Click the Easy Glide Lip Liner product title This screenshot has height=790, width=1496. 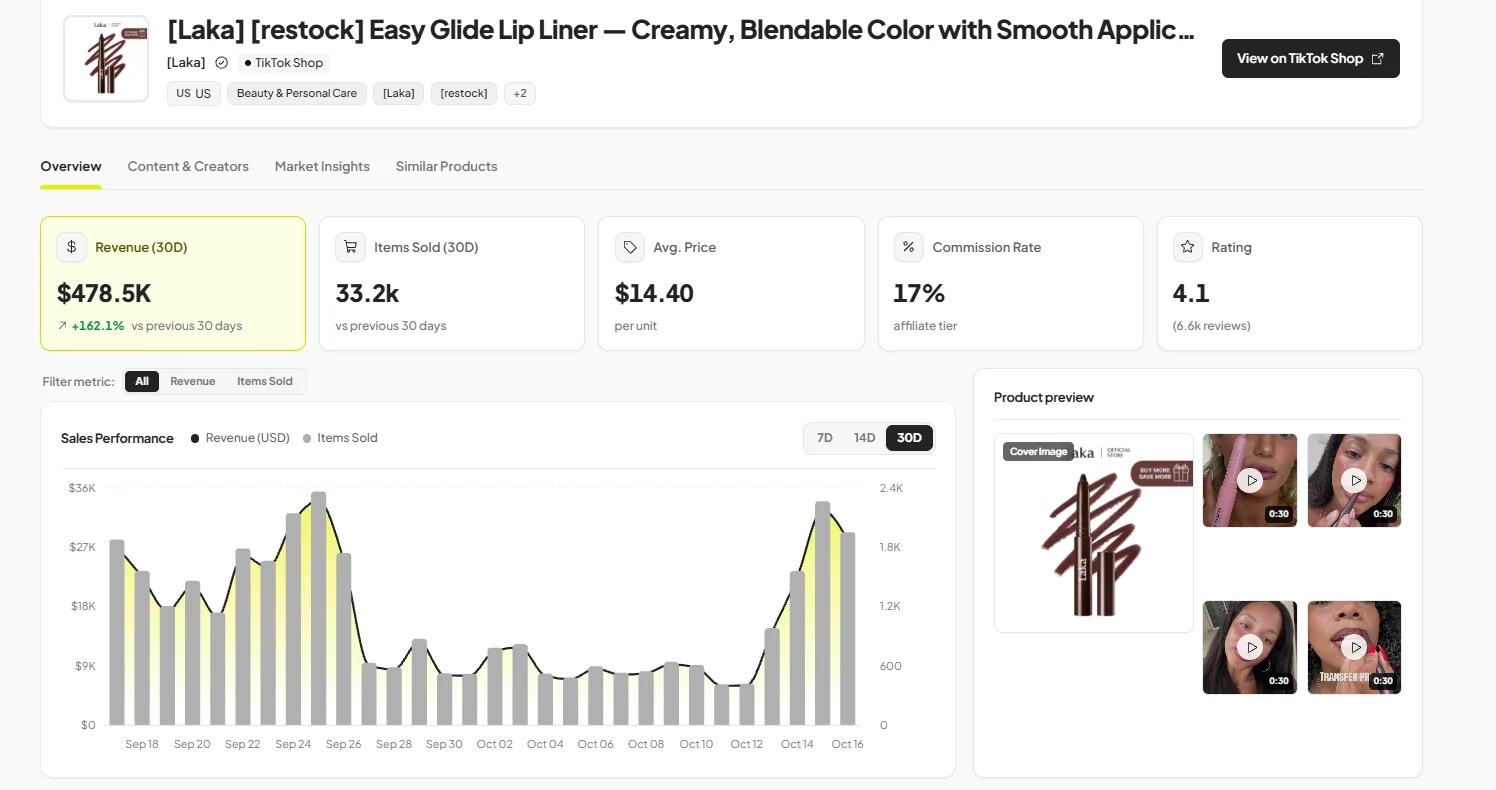[681, 30]
